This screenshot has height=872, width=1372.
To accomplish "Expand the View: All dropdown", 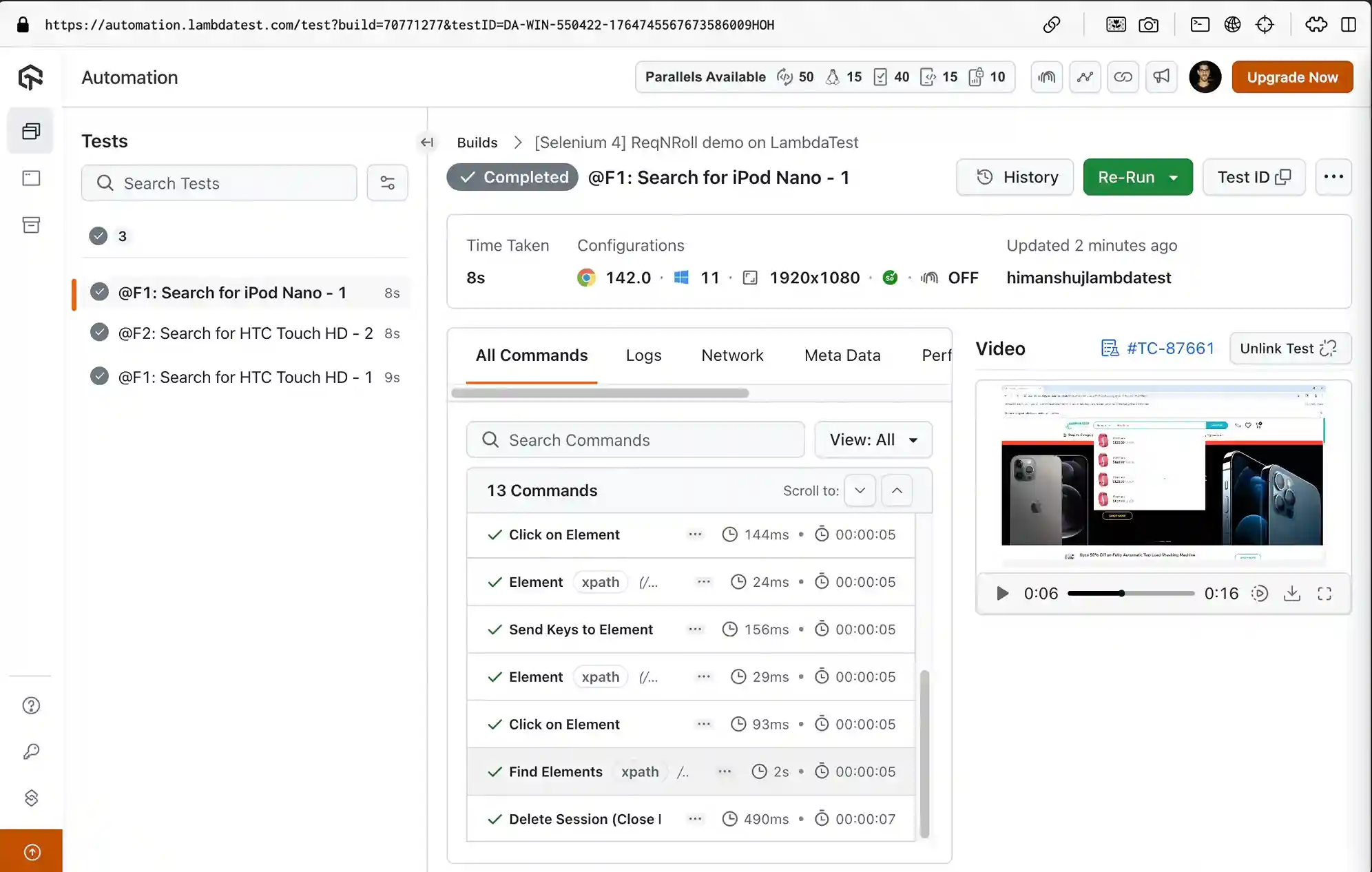I will click(x=873, y=439).
